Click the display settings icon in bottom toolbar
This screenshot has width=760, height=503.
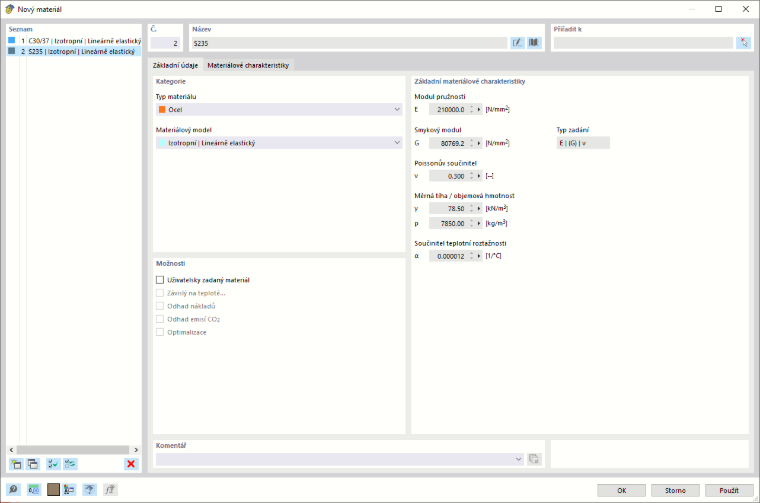(69, 490)
